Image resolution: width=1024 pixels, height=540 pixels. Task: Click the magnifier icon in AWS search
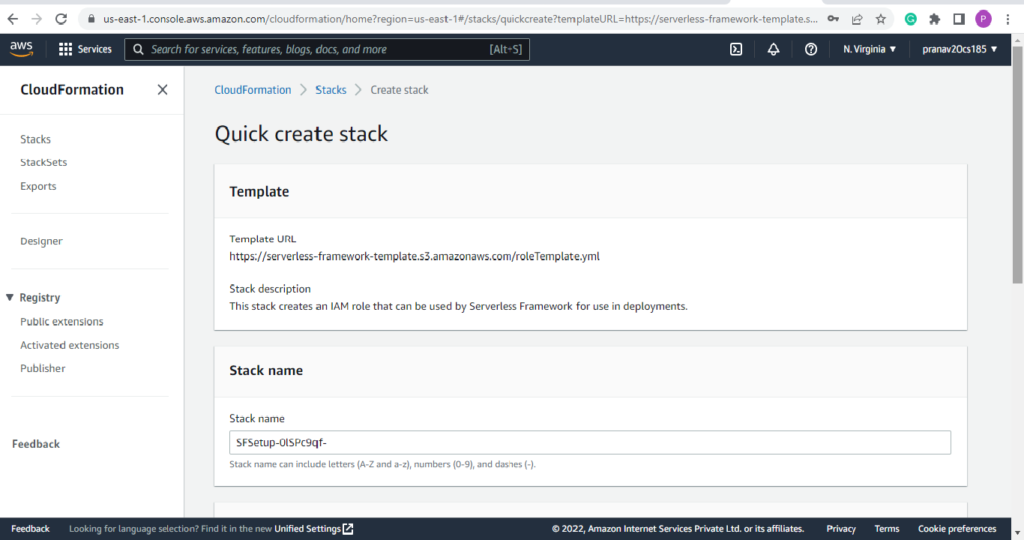[138, 49]
